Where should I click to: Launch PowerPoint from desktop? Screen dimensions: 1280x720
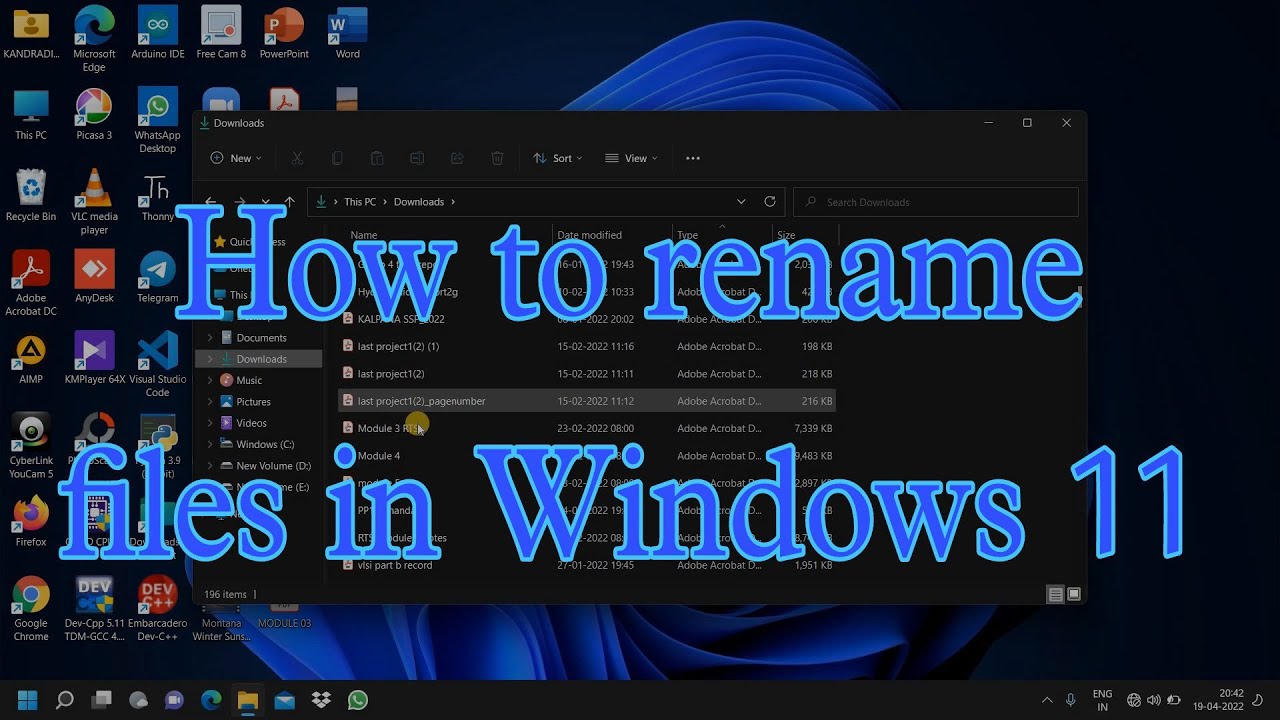(x=284, y=32)
